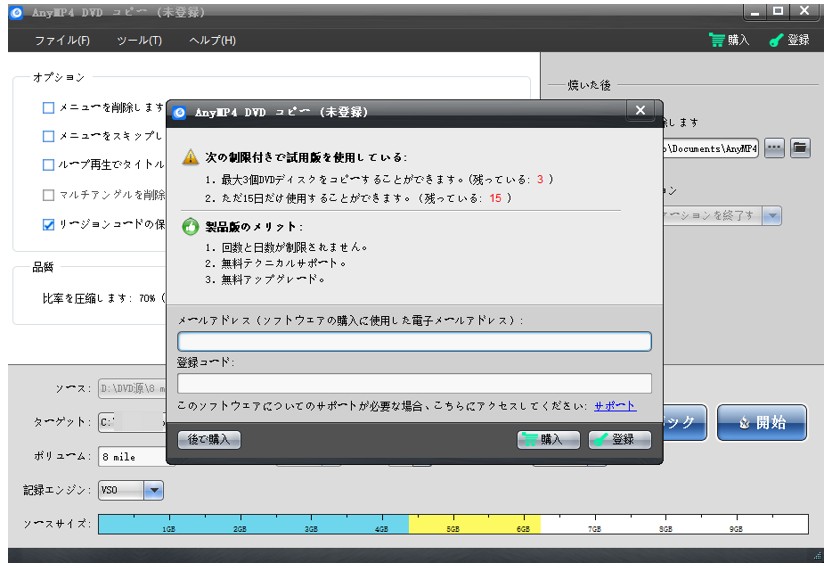Image resolution: width=830 pixels, height=570 pixels.
Task: Click the Documents\AnyMP4 output path field
Action: [x=710, y=148]
